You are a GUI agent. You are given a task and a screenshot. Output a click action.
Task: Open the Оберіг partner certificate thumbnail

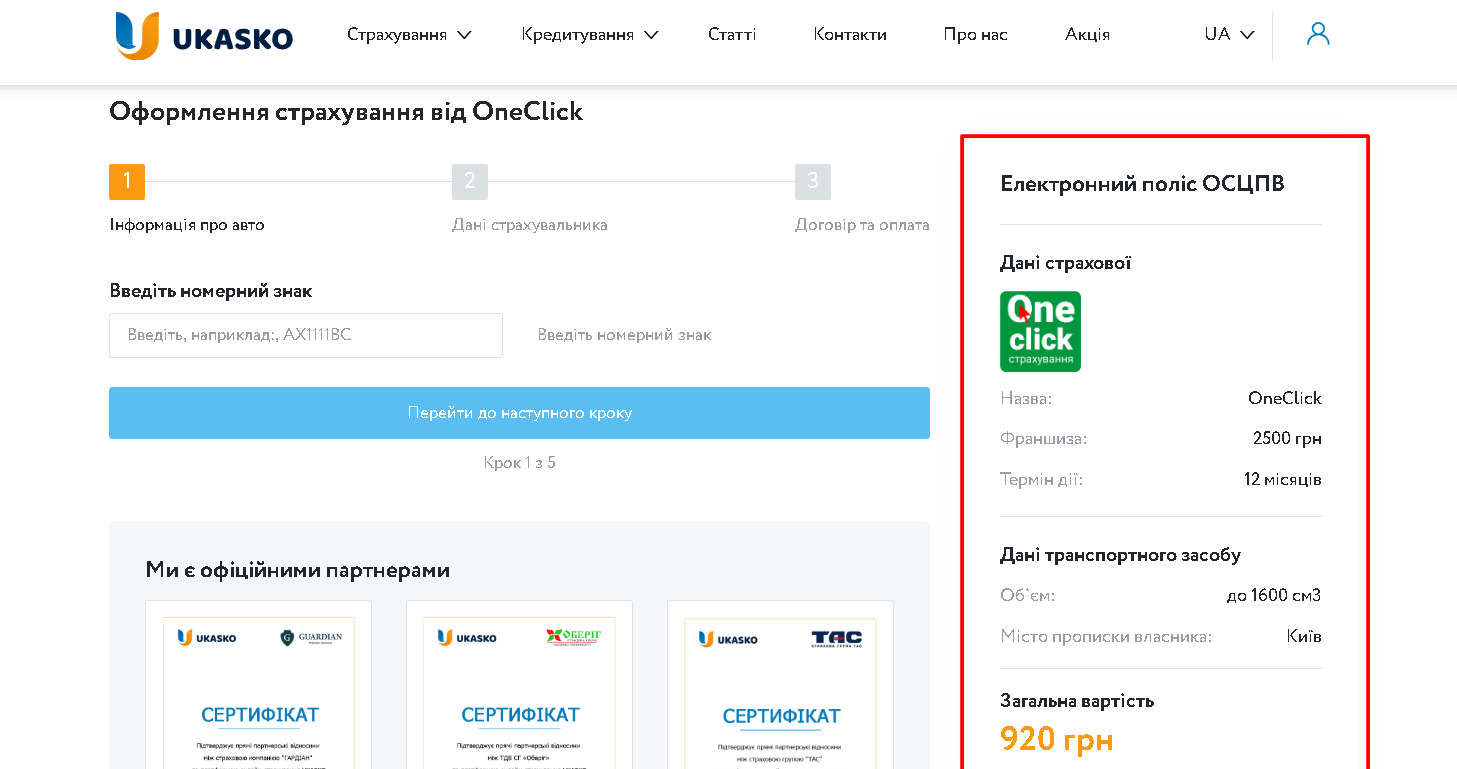click(519, 685)
